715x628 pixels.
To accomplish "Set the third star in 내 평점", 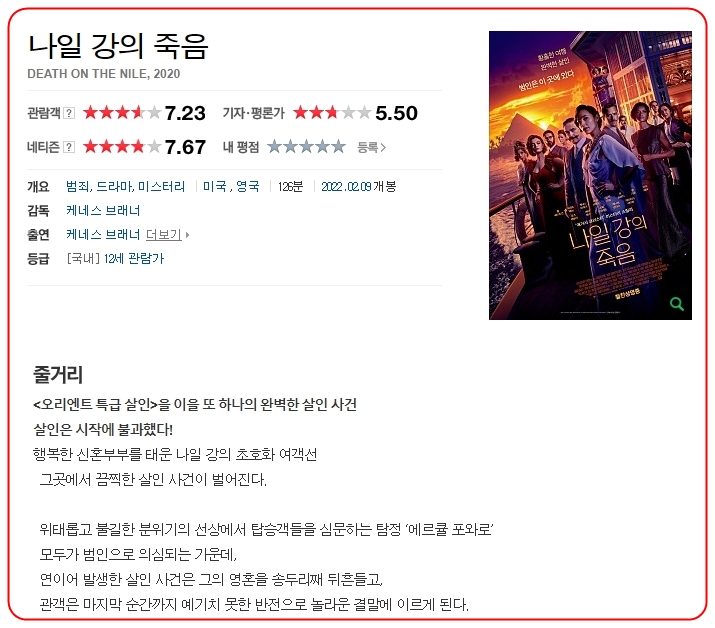I will tap(306, 146).
